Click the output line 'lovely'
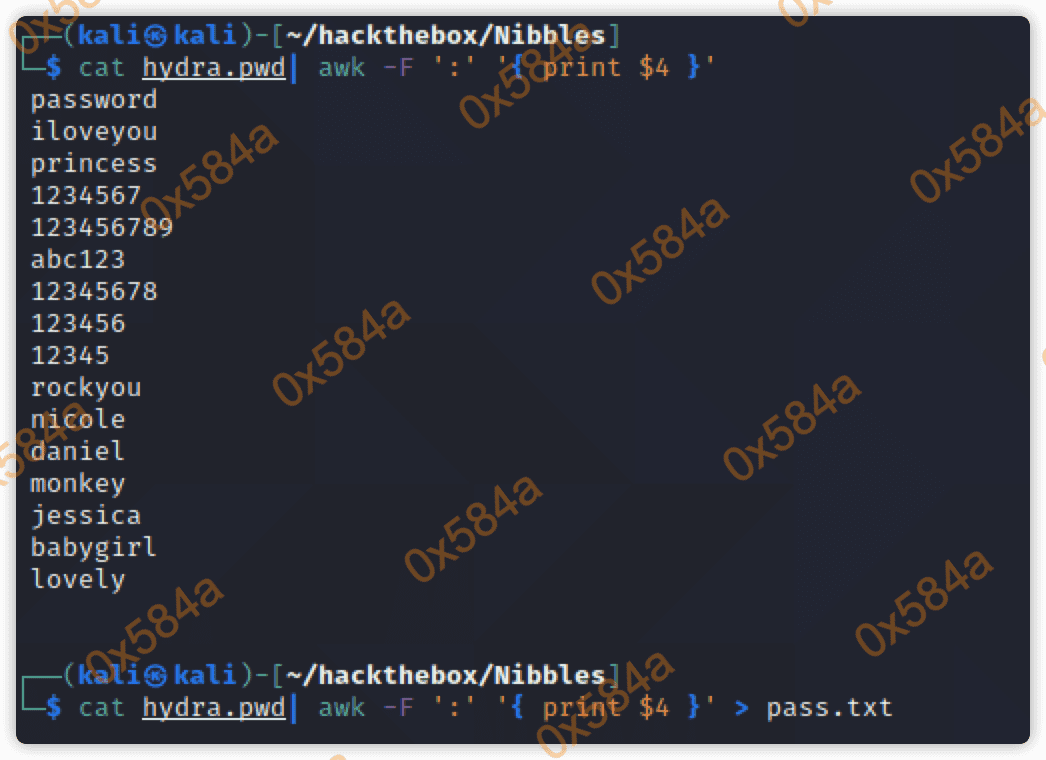Viewport: 1046px width, 760px height. 78,579
